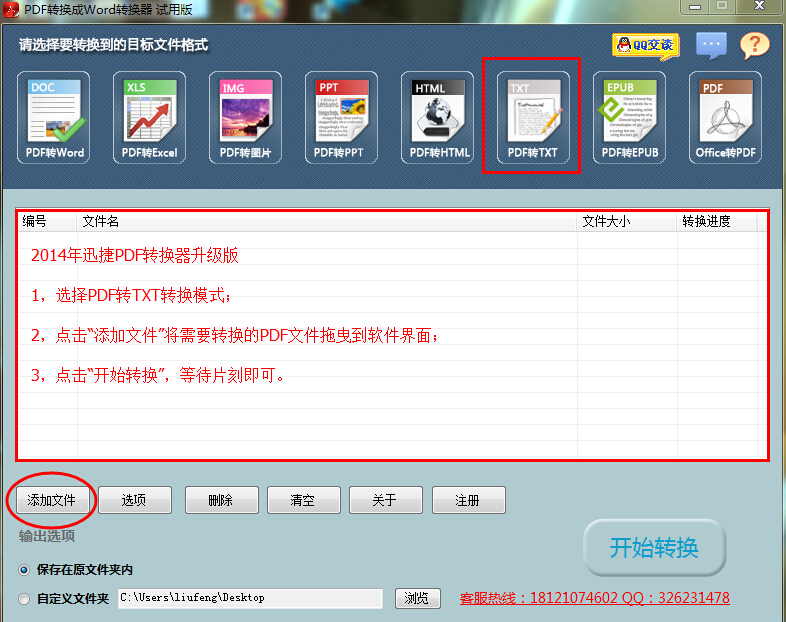Open the 客服热线 customer service link

pyautogui.click(x=595, y=598)
